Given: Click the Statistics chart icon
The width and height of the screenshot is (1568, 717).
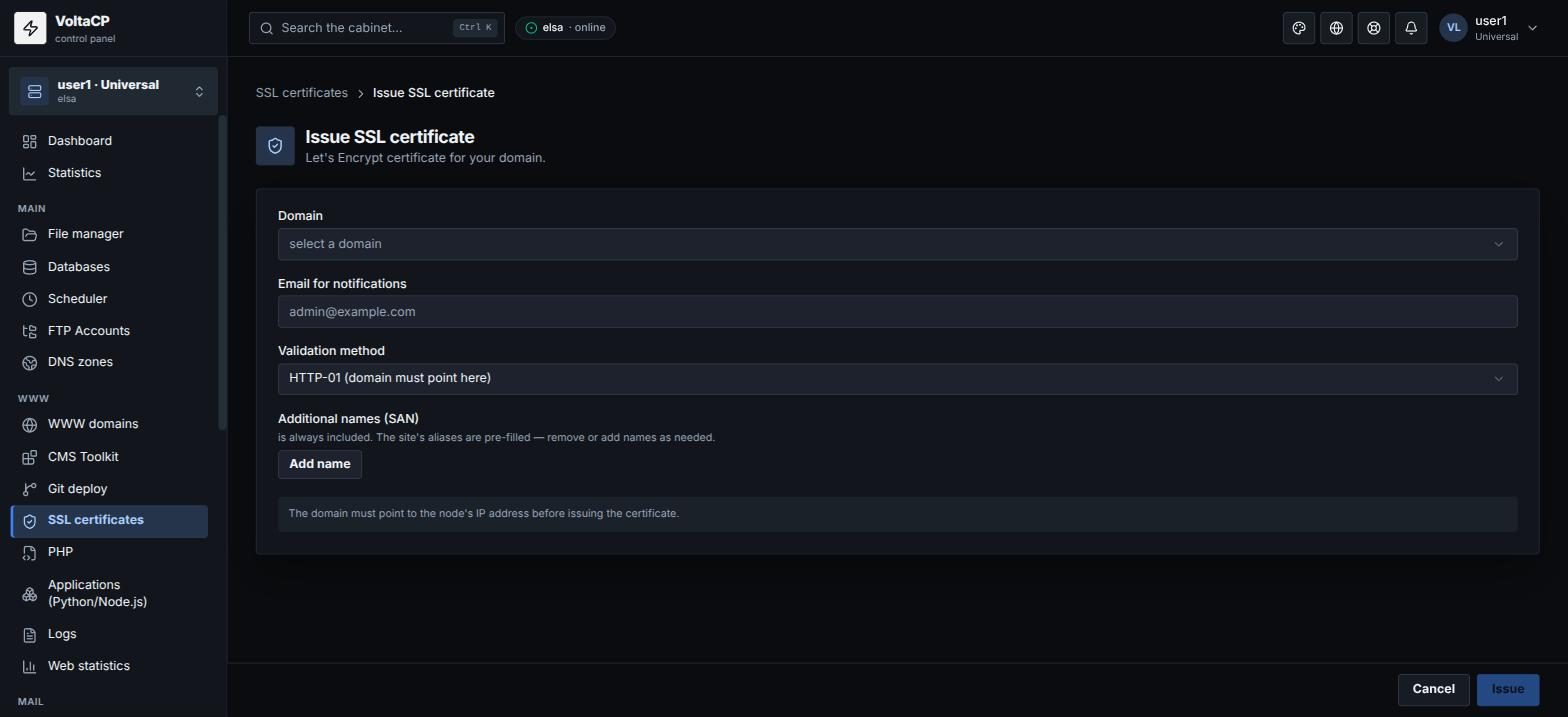Looking at the screenshot, I should click(30, 173).
